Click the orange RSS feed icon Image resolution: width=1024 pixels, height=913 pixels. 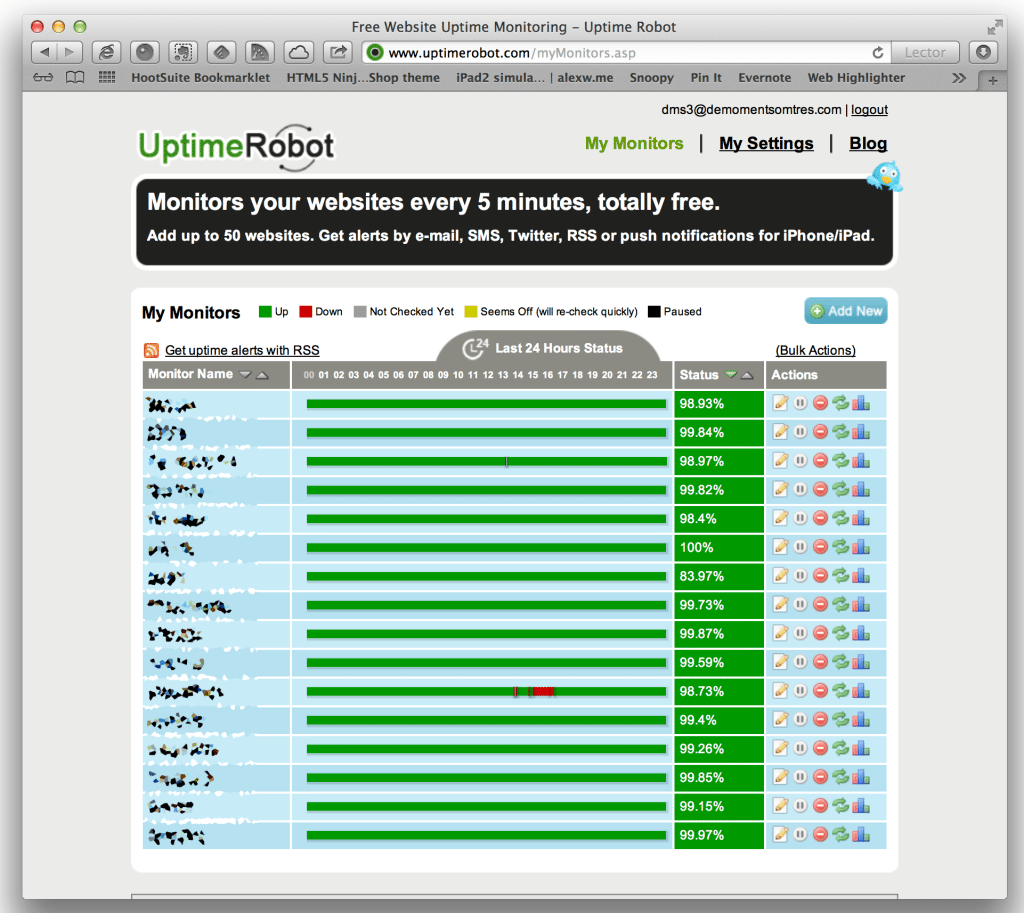tap(151, 350)
